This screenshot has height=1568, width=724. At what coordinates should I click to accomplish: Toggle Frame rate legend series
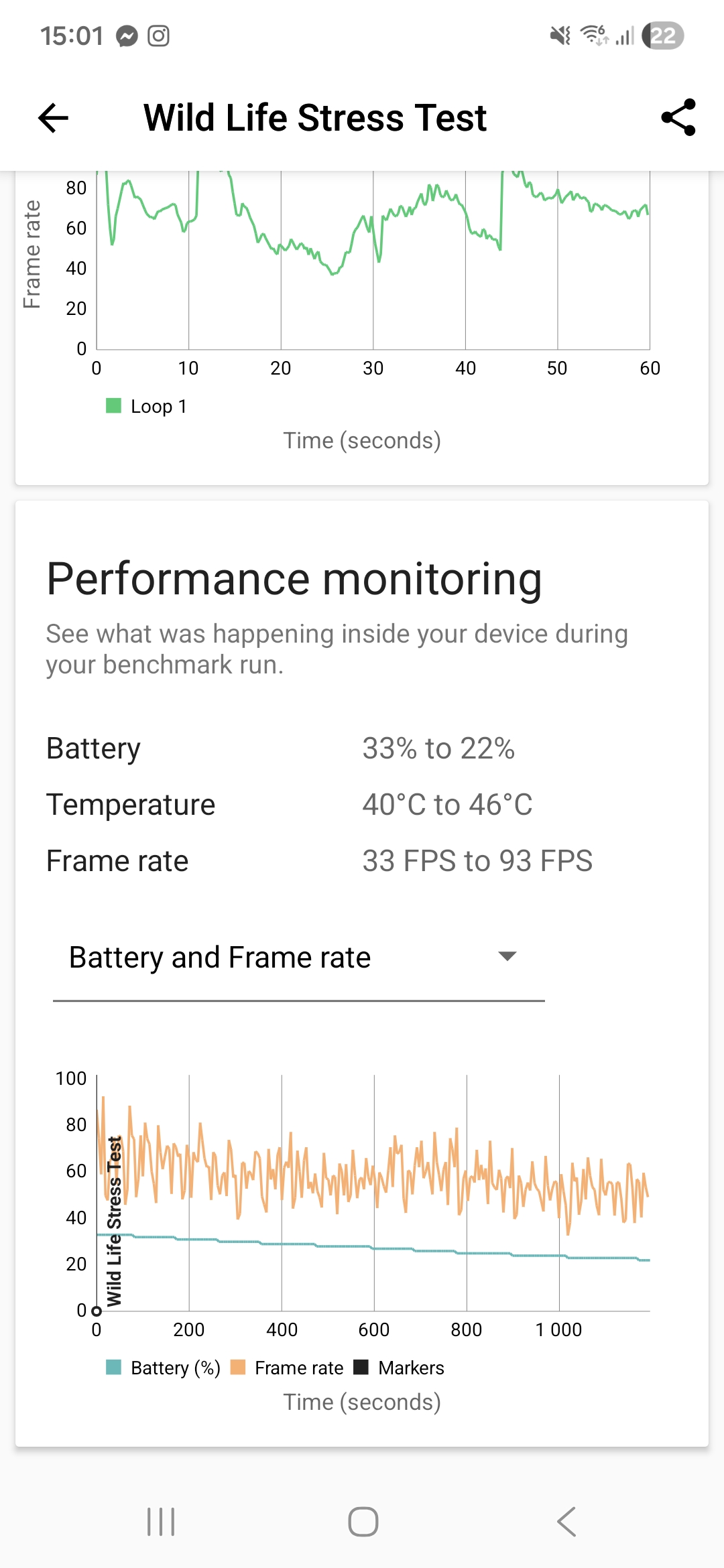[287, 1368]
